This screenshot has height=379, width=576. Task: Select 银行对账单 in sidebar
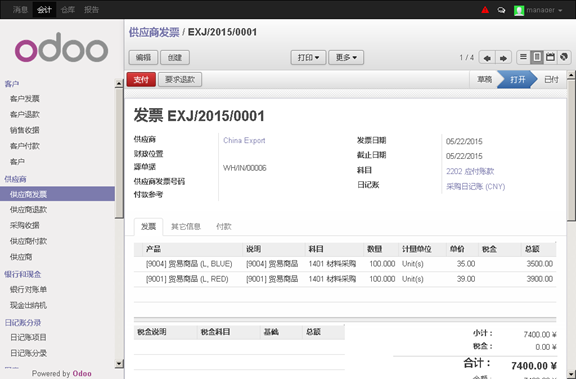[x=28, y=290]
